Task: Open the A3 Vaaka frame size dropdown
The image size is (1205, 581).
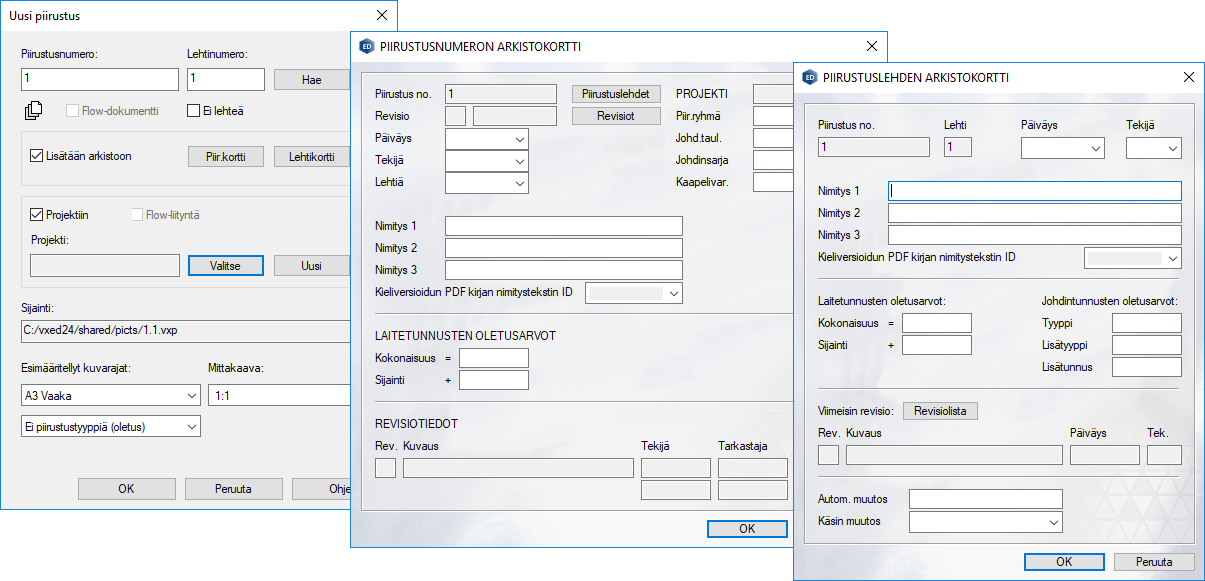Action: click(110, 396)
